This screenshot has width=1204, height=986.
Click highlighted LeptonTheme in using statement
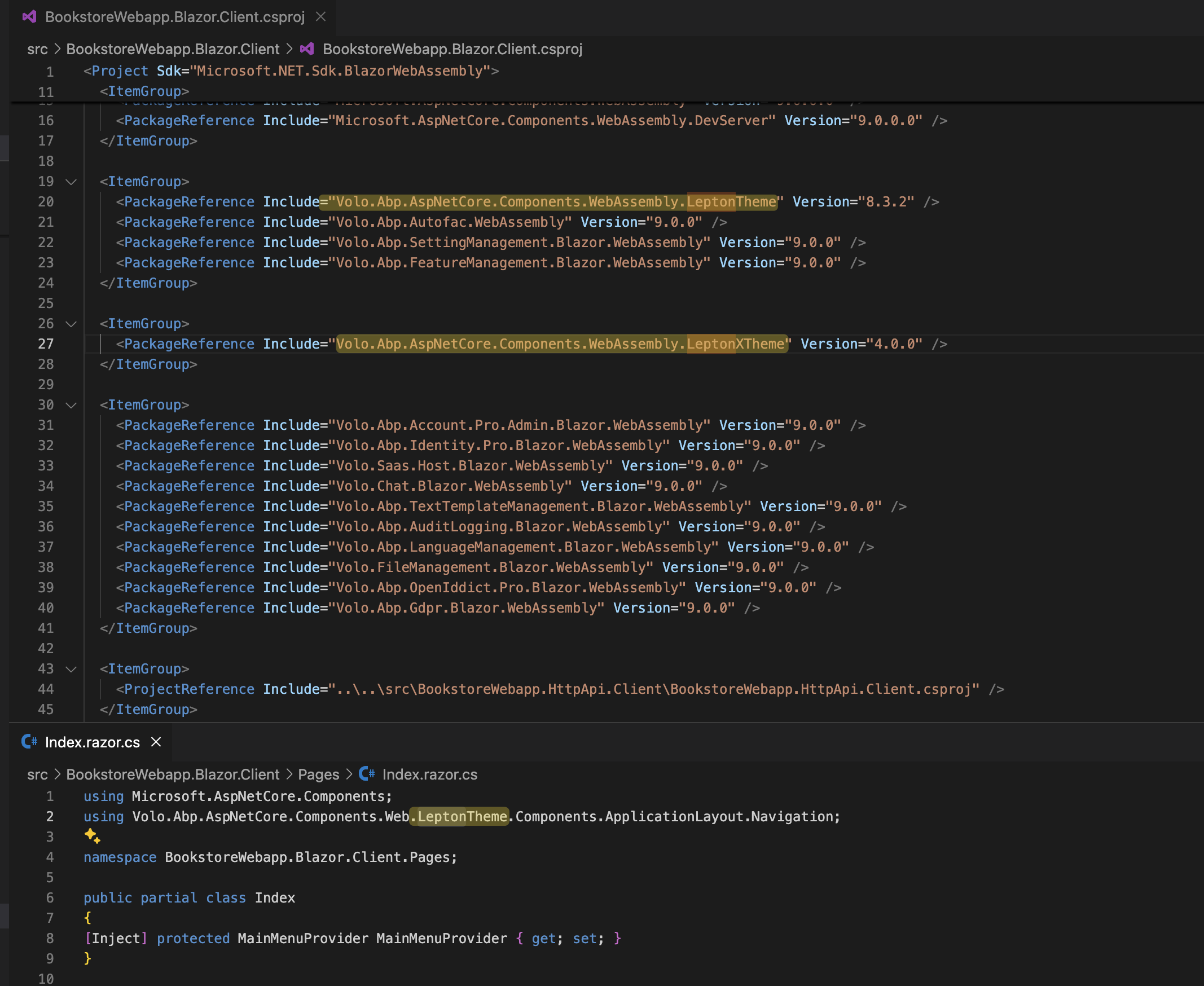click(x=462, y=816)
